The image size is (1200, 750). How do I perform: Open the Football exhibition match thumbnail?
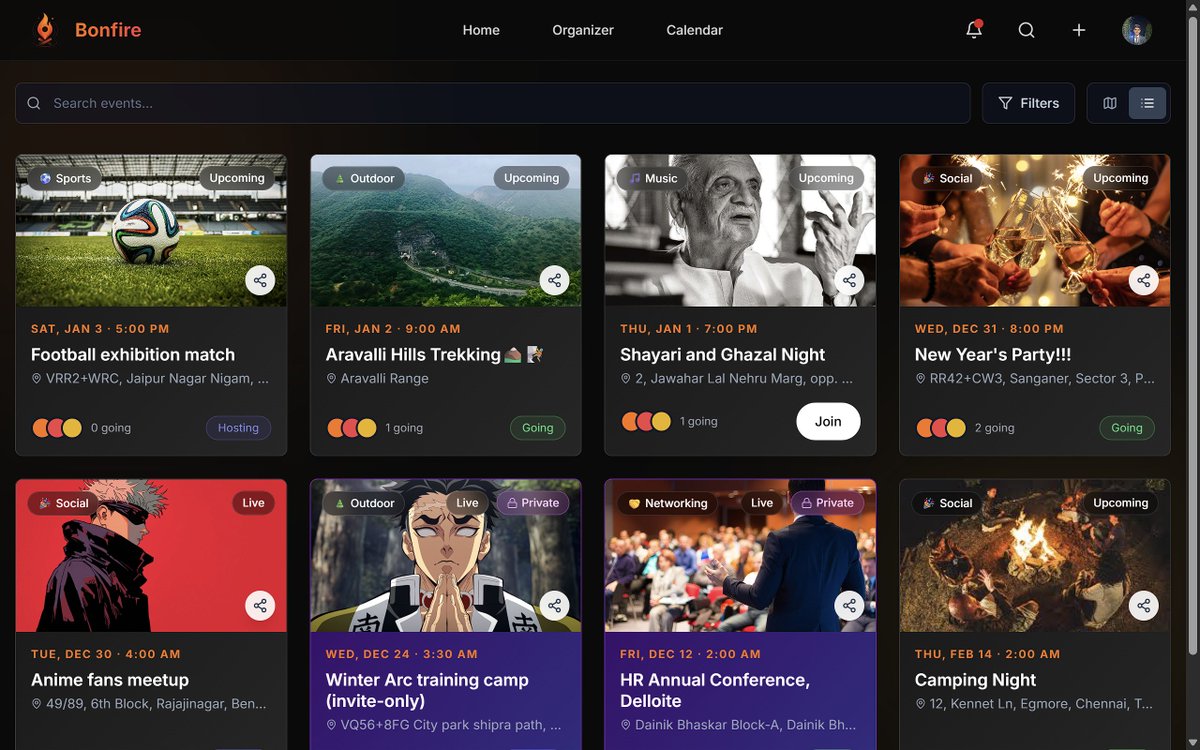click(x=151, y=231)
